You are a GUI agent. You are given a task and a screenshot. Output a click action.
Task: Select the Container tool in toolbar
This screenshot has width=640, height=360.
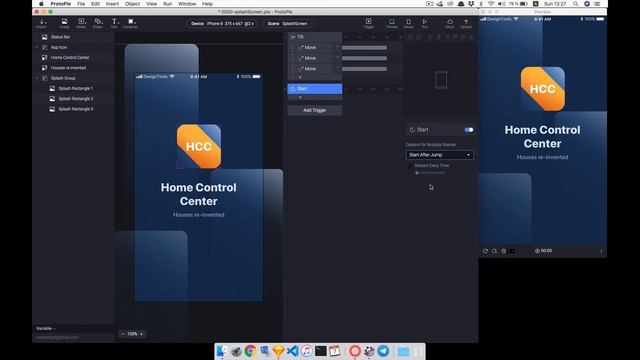pyautogui.click(x=131, y=23)
